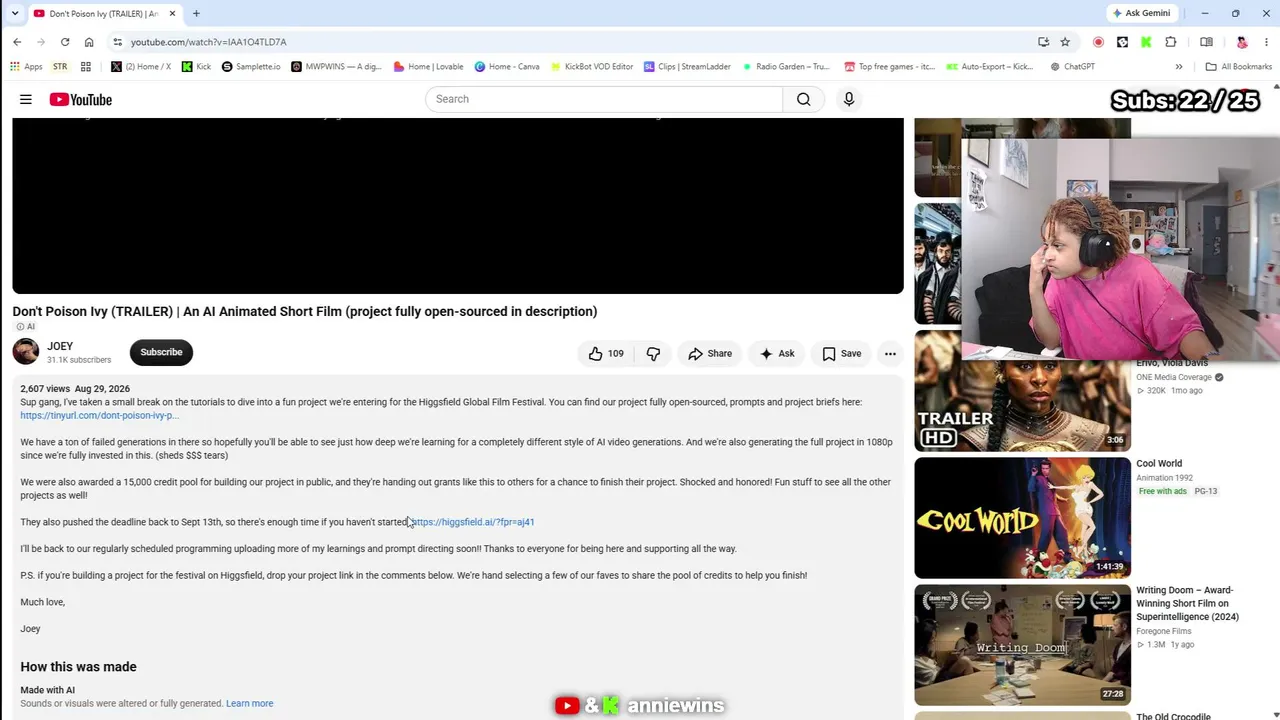The image size is (1280, 720).
Task: Click Learn more about AI-made content
Action: tap(249, 703)
